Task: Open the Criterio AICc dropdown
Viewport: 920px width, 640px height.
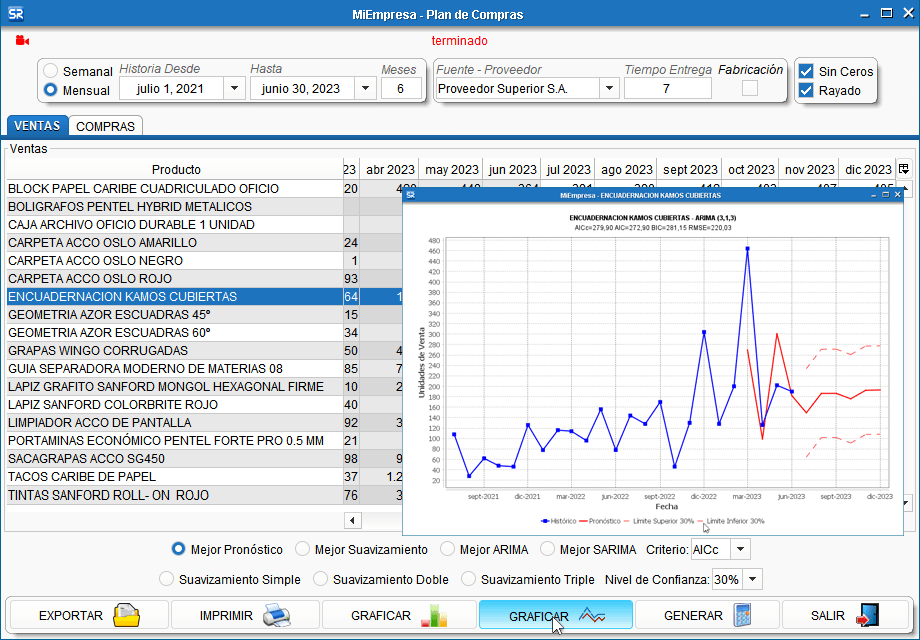Action: [x=740, y=549]
